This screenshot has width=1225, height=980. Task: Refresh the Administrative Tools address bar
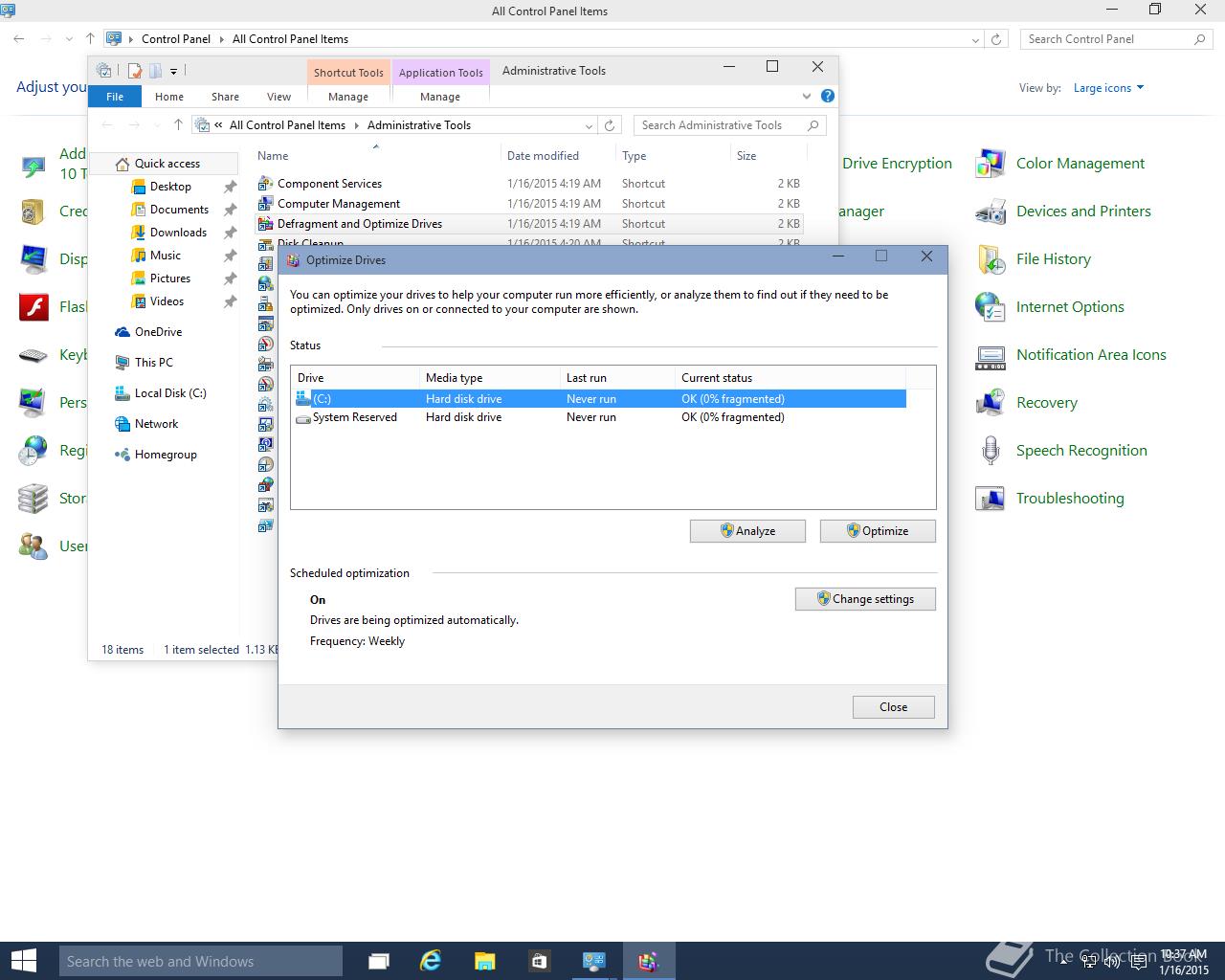pyautogui.click(x=610, y=125)
